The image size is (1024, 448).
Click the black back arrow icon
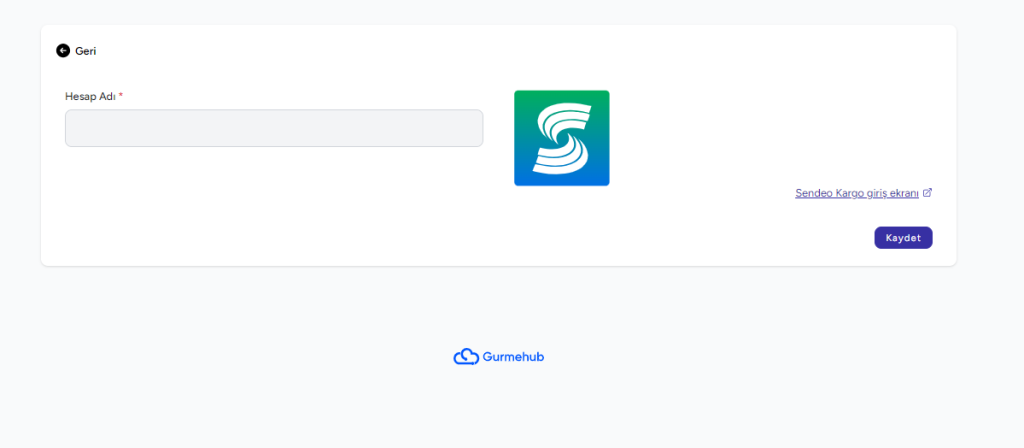tap(63, 50)
